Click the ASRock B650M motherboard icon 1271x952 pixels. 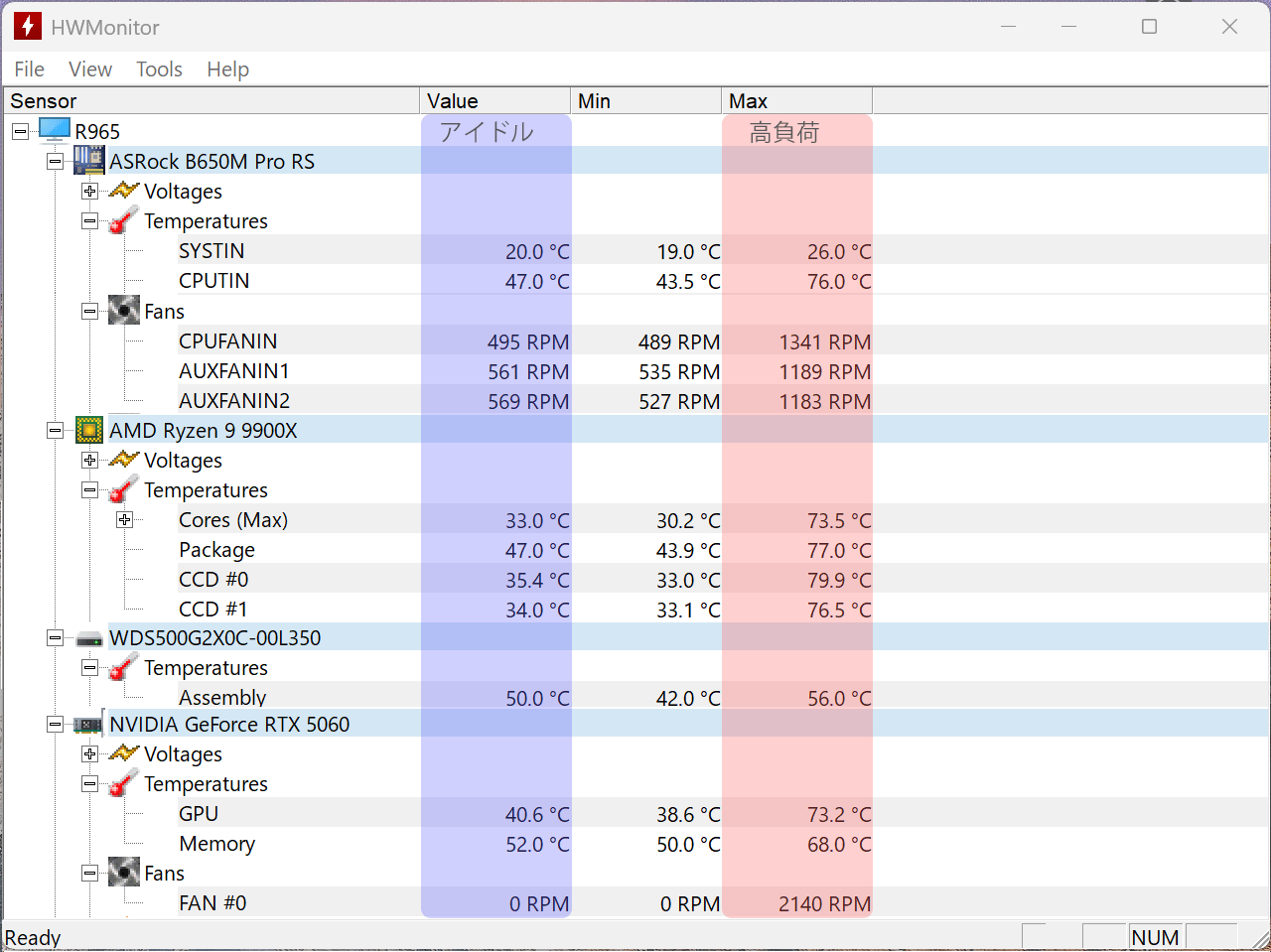89,161
